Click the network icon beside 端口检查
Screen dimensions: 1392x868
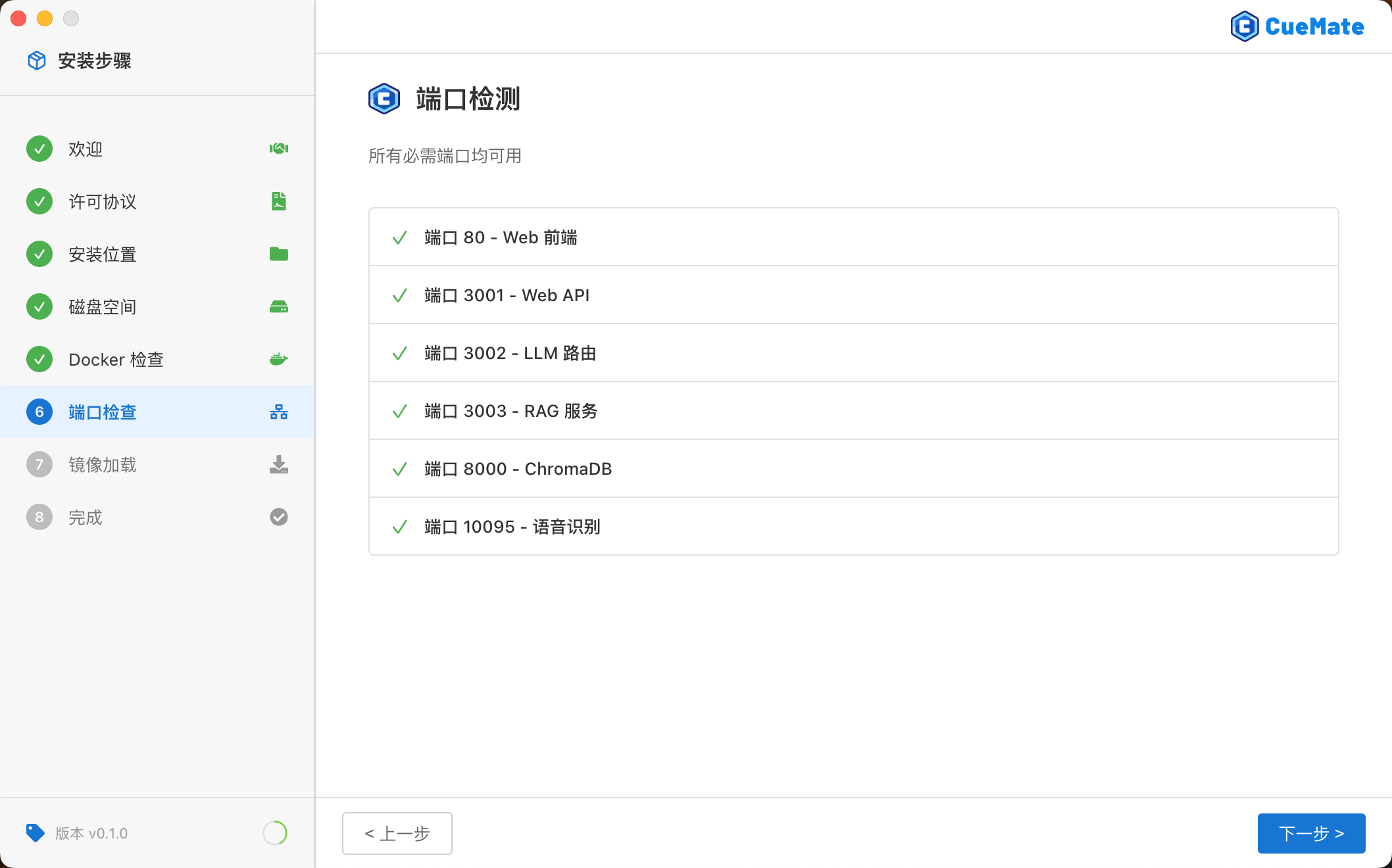coord(279,412)
